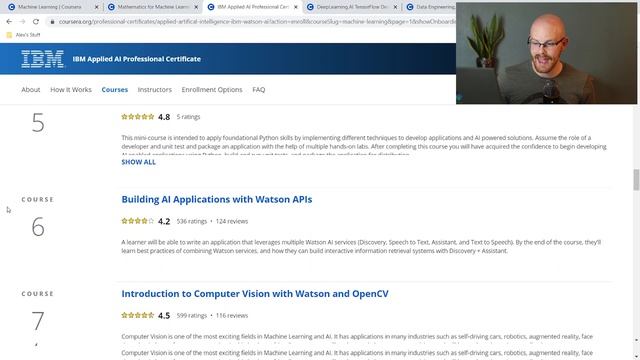Click the 4.8 star rating icons
This screenshot has height=360, width=640.
(x=138, y=117)
